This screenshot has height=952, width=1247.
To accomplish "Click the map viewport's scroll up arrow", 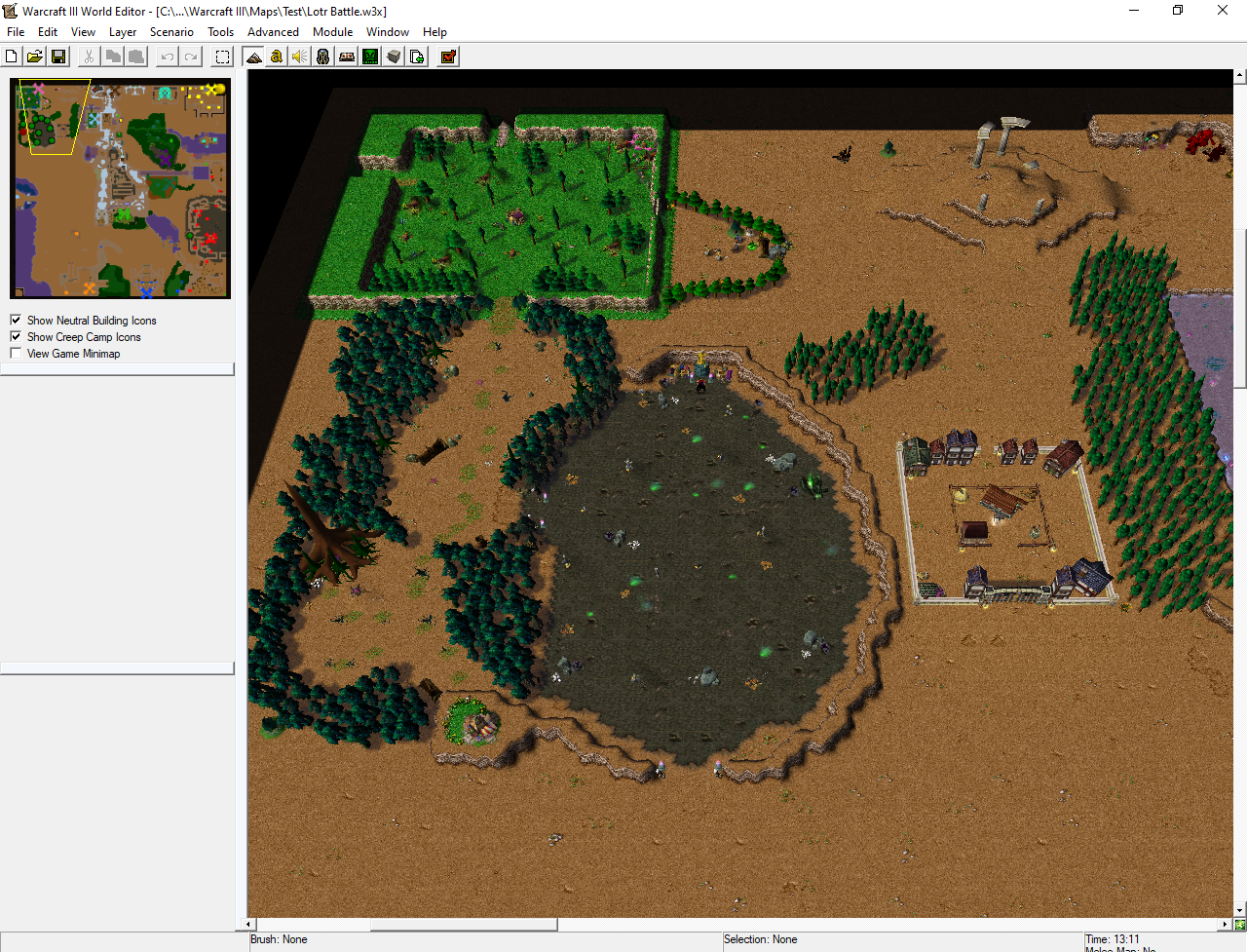I will point(1240,75).
